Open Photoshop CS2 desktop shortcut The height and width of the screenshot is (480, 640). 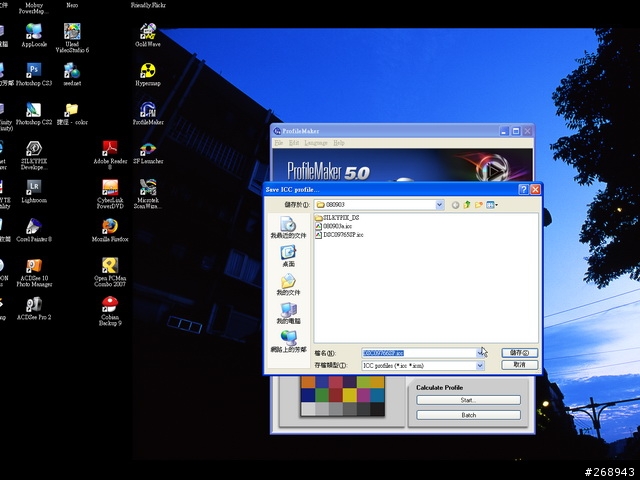pyautogui.click(x=34, y=113)
